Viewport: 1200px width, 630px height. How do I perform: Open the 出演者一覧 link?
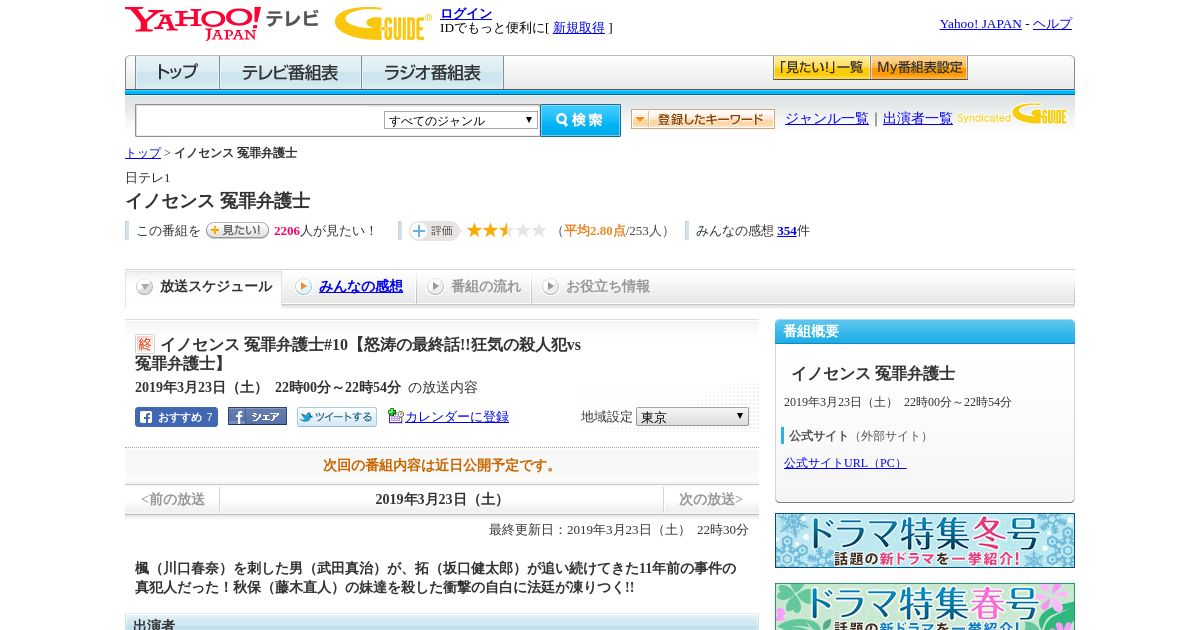point(918,119)
